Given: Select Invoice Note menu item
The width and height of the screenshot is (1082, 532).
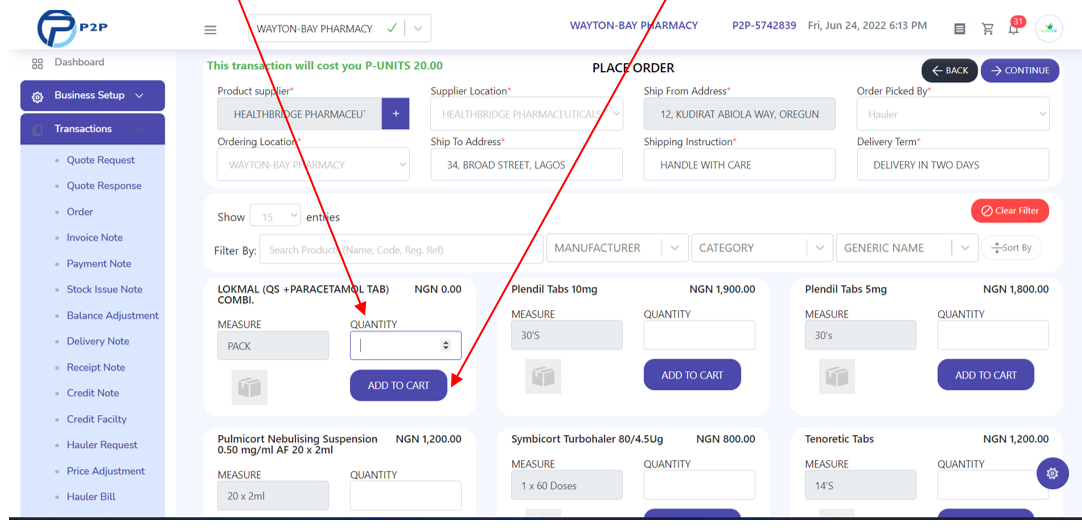Looking at the screenshot, I should click(95, 237).
